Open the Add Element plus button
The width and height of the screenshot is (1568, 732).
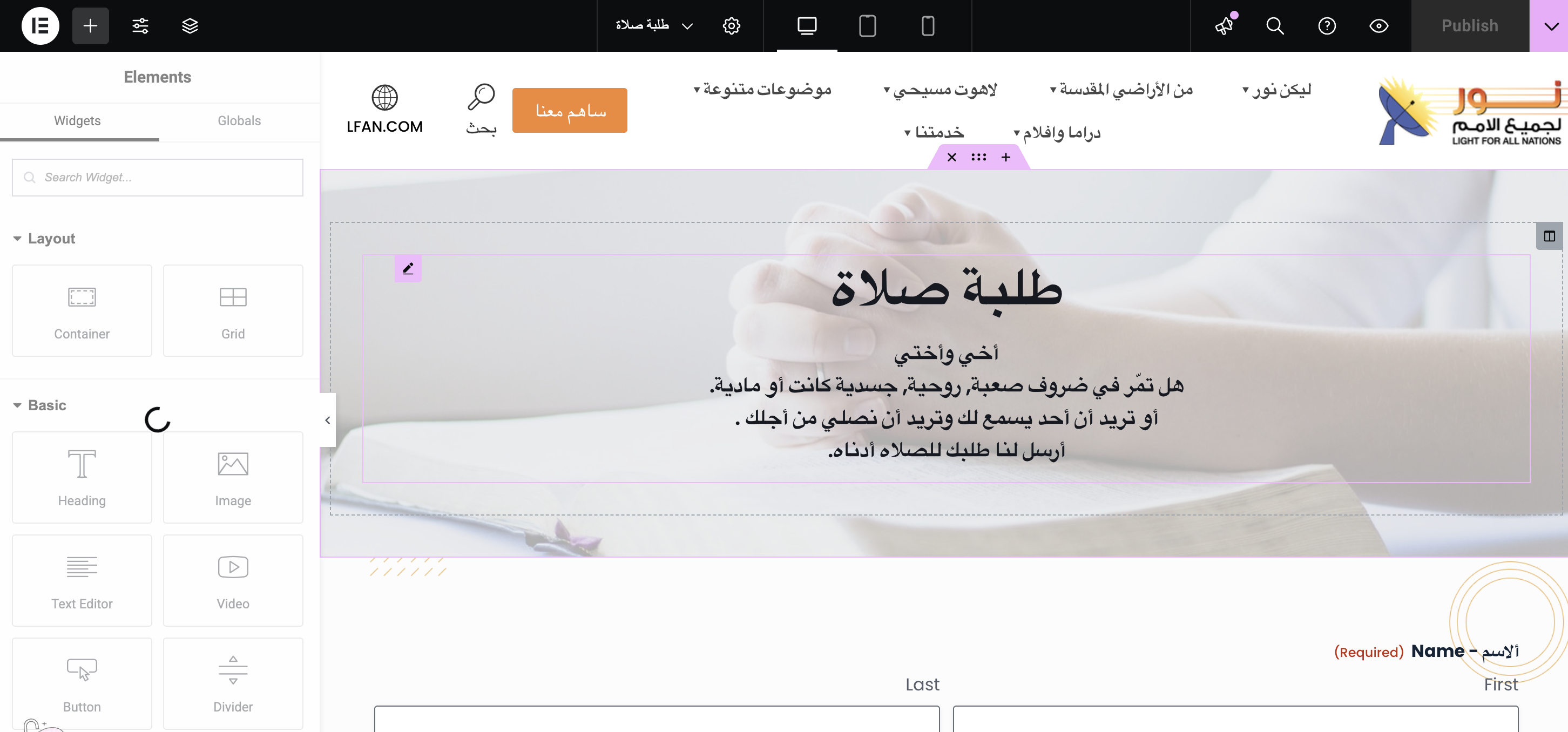(90, 25)
